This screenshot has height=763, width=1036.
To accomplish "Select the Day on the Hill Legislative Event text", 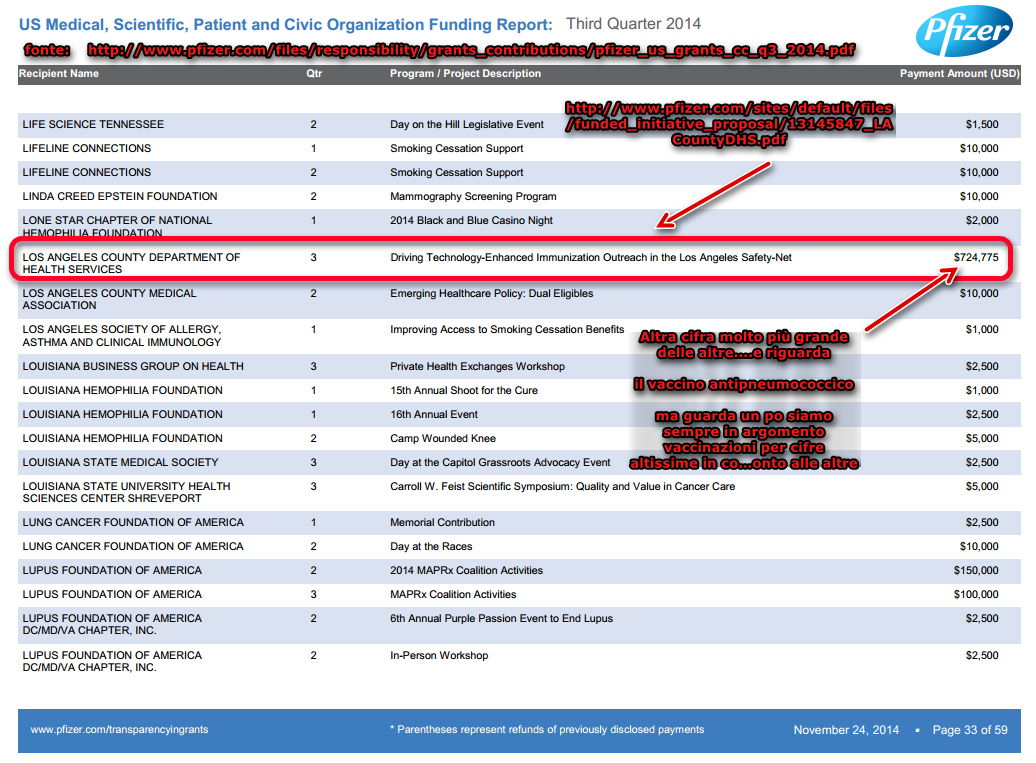I will [x=466, y=124].
